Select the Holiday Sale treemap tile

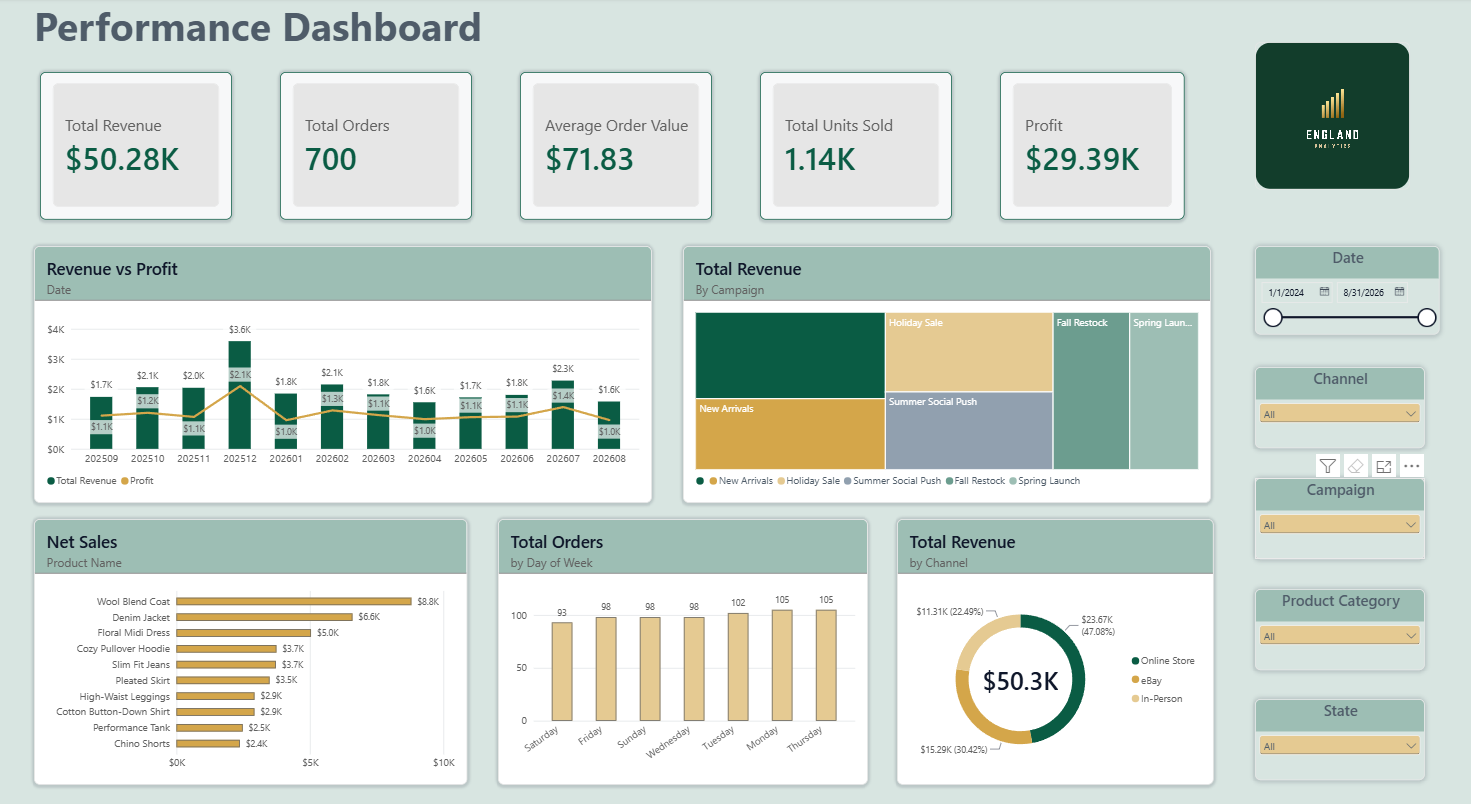(969, 352)
